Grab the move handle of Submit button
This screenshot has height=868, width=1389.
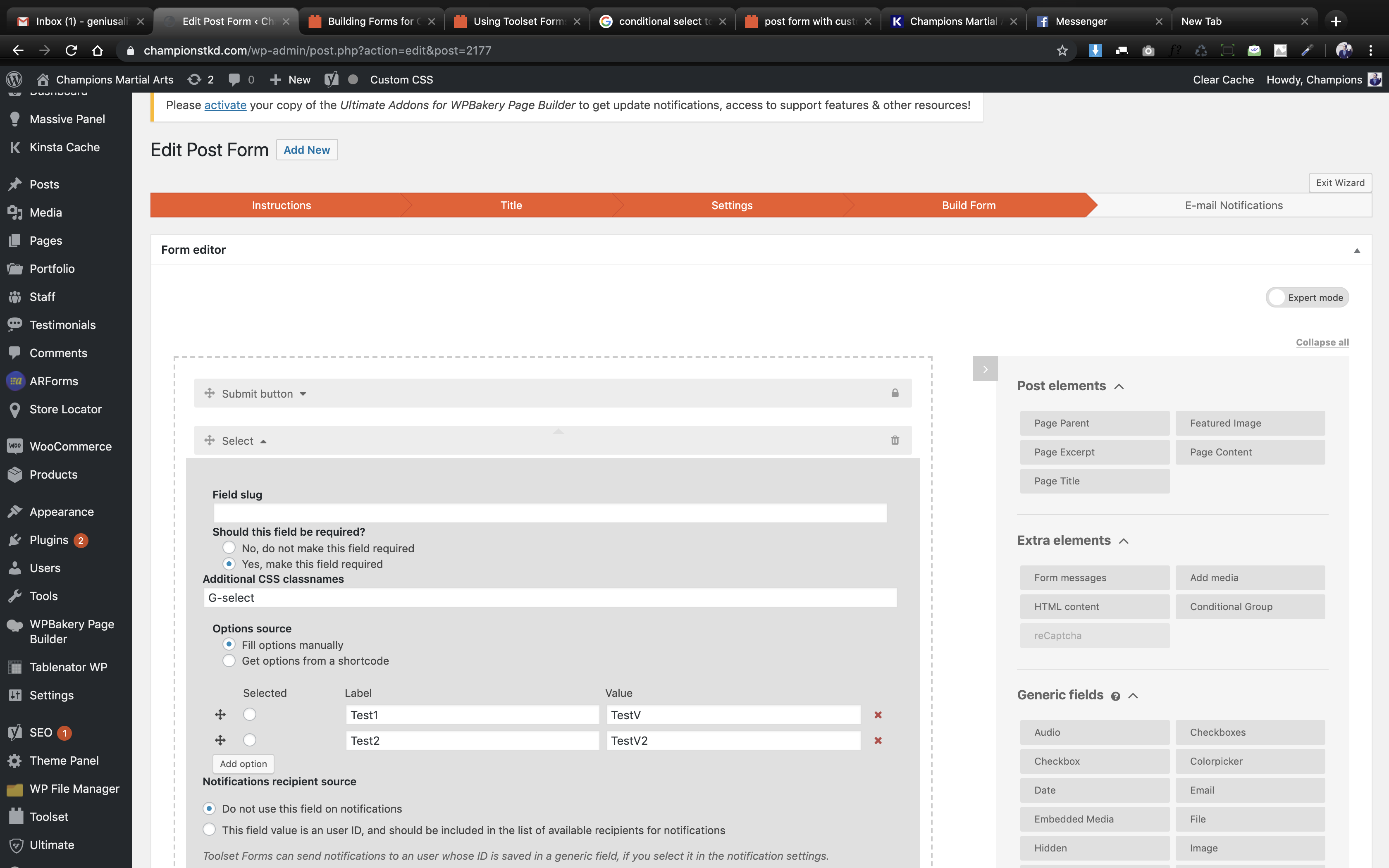click(x=210, y=393)
